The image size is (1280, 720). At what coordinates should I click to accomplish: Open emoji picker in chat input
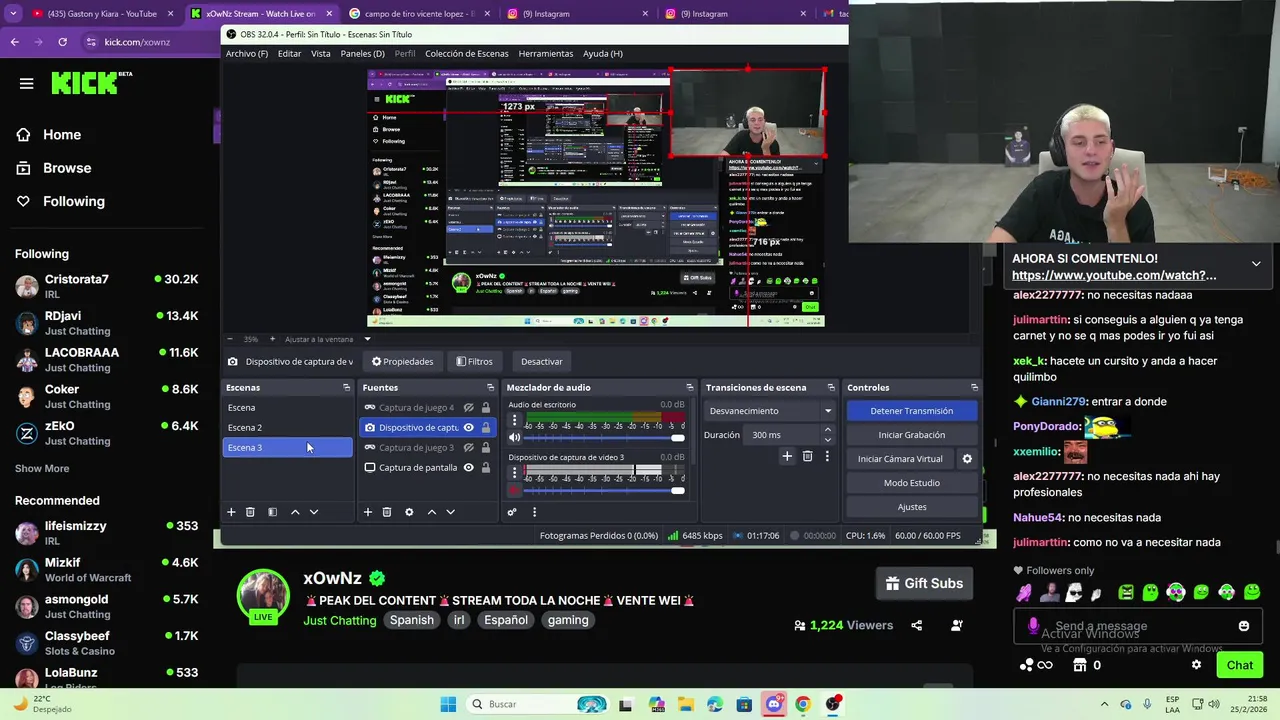tap(1244, 626)
